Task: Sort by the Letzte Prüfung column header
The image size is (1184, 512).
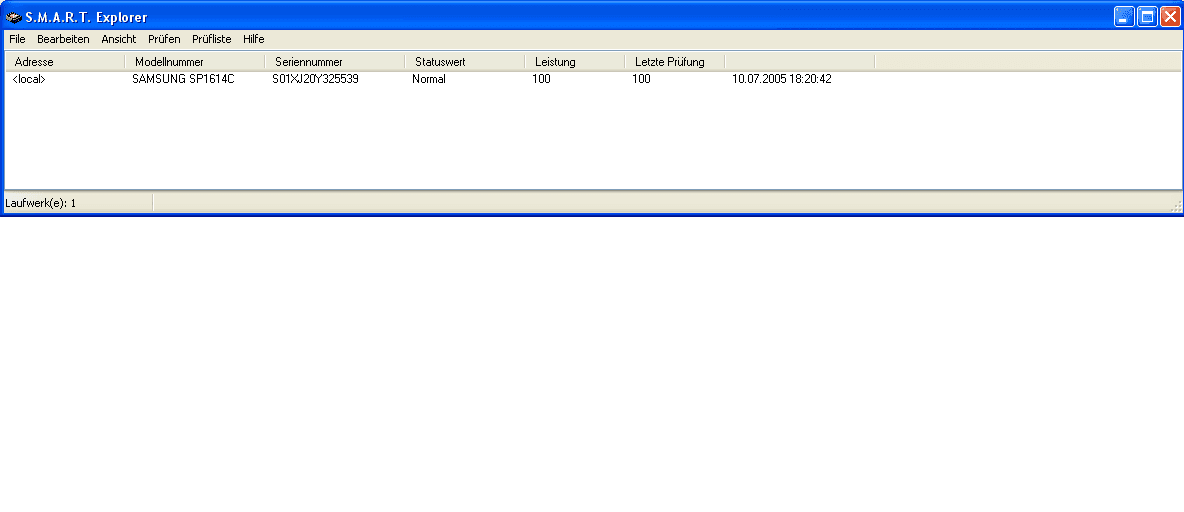Action: pyautogui.click(x=675, y=62)
